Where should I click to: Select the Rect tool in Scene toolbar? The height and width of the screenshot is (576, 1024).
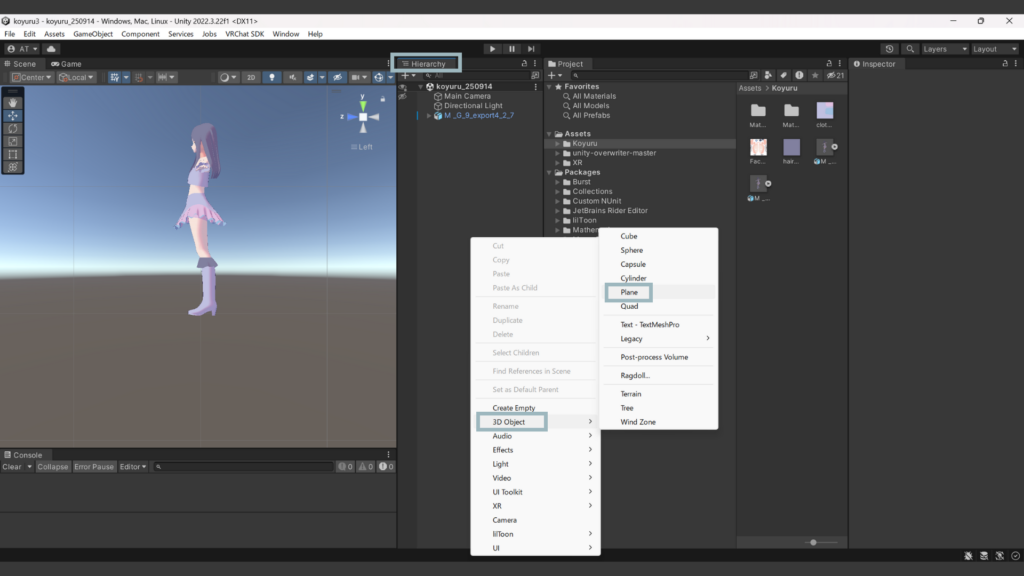point(13,154)
